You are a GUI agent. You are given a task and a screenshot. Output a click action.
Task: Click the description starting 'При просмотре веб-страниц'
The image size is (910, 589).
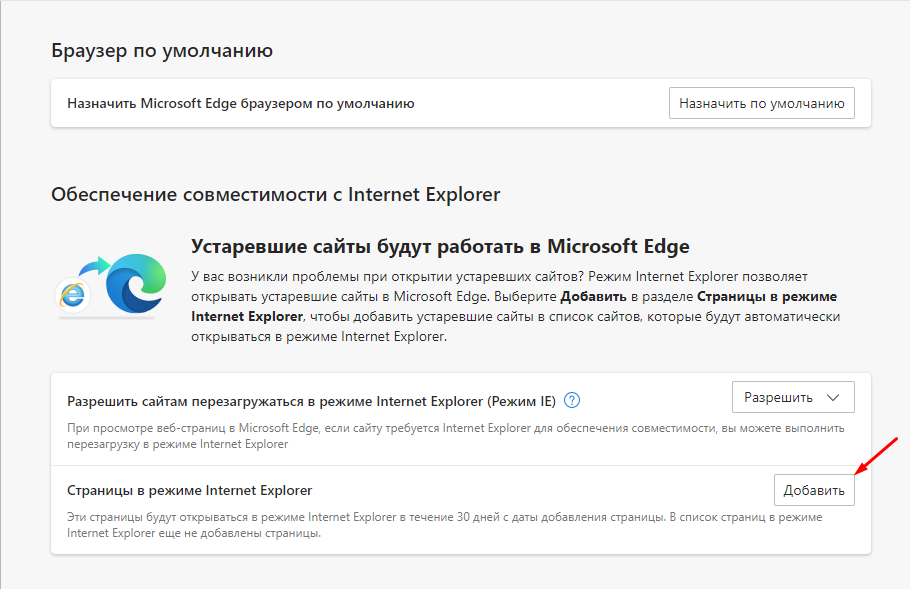tap(456, 436)
